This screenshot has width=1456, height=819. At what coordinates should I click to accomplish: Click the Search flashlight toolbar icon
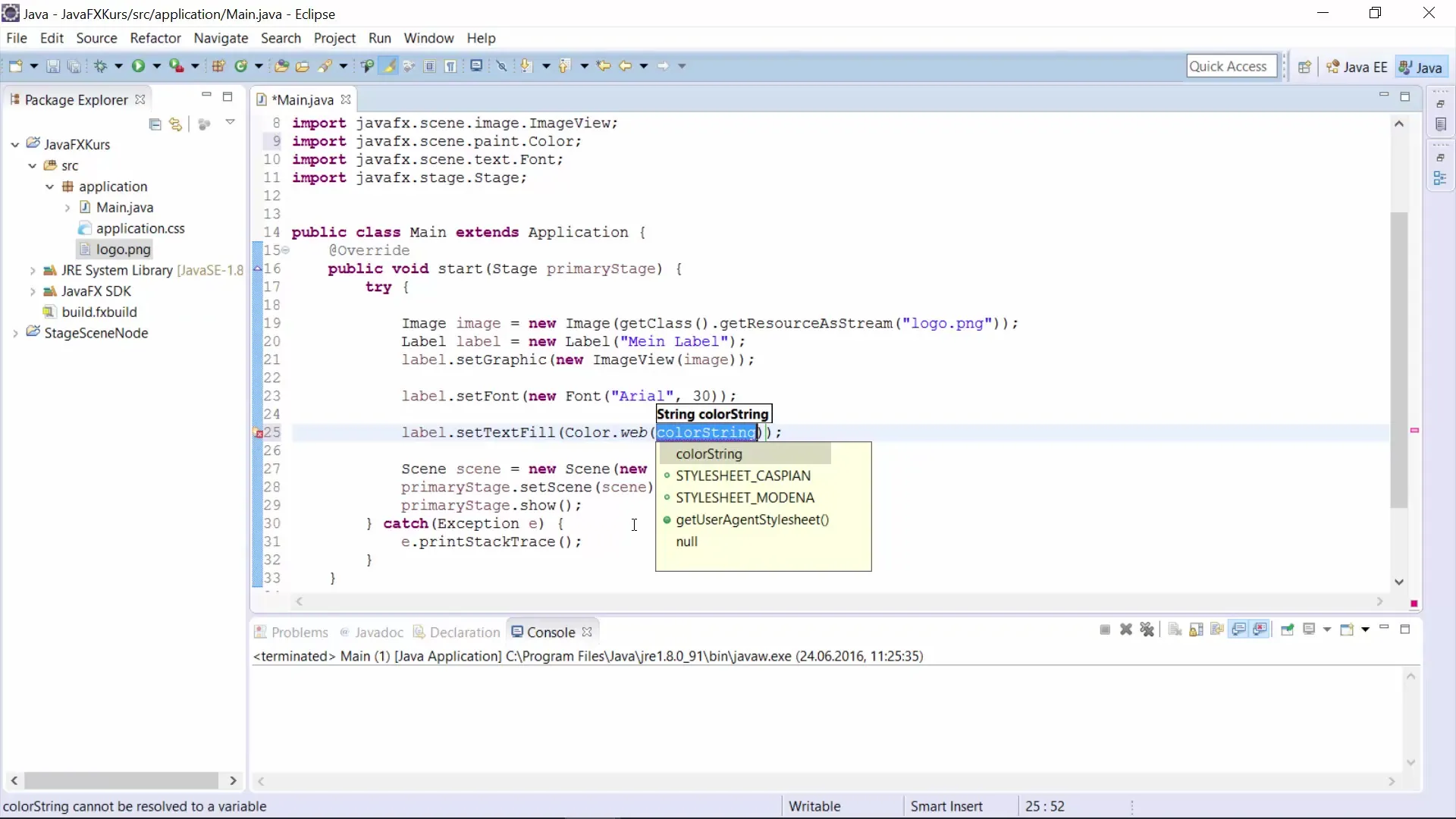coord(325,67)
